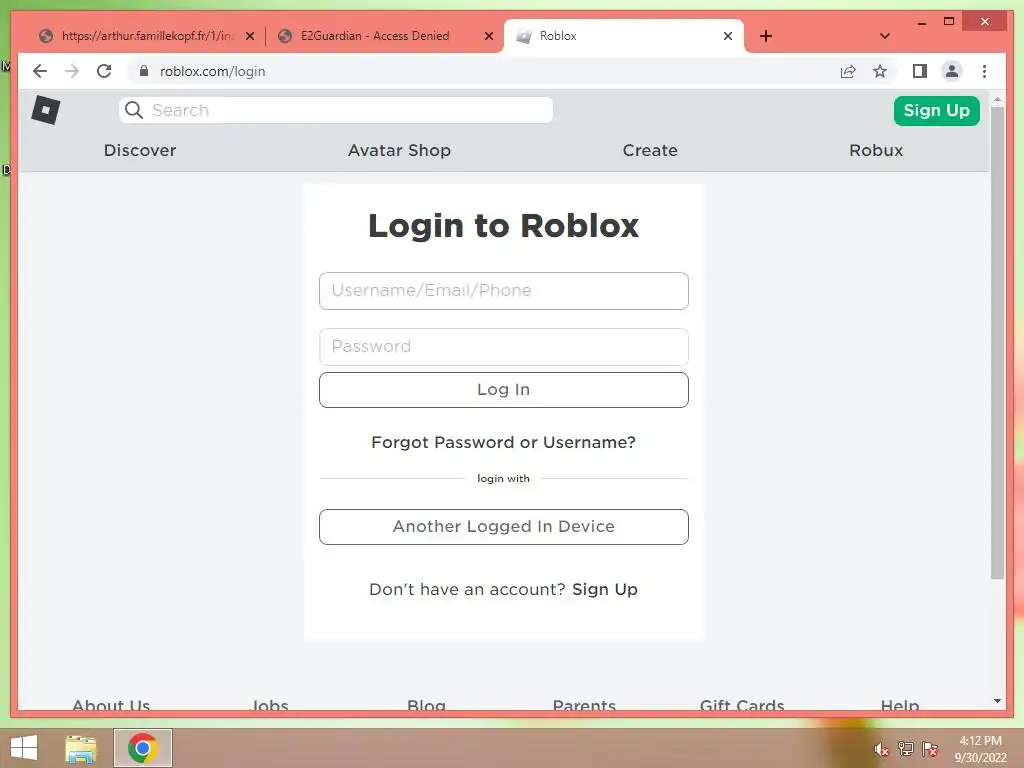Click the scrollbar down arrow
This screenshot has height=768, width=1024.
pos(997,701)
